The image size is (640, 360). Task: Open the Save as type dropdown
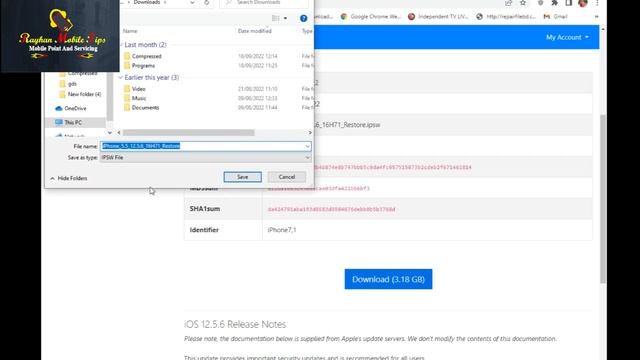(205, 158)
